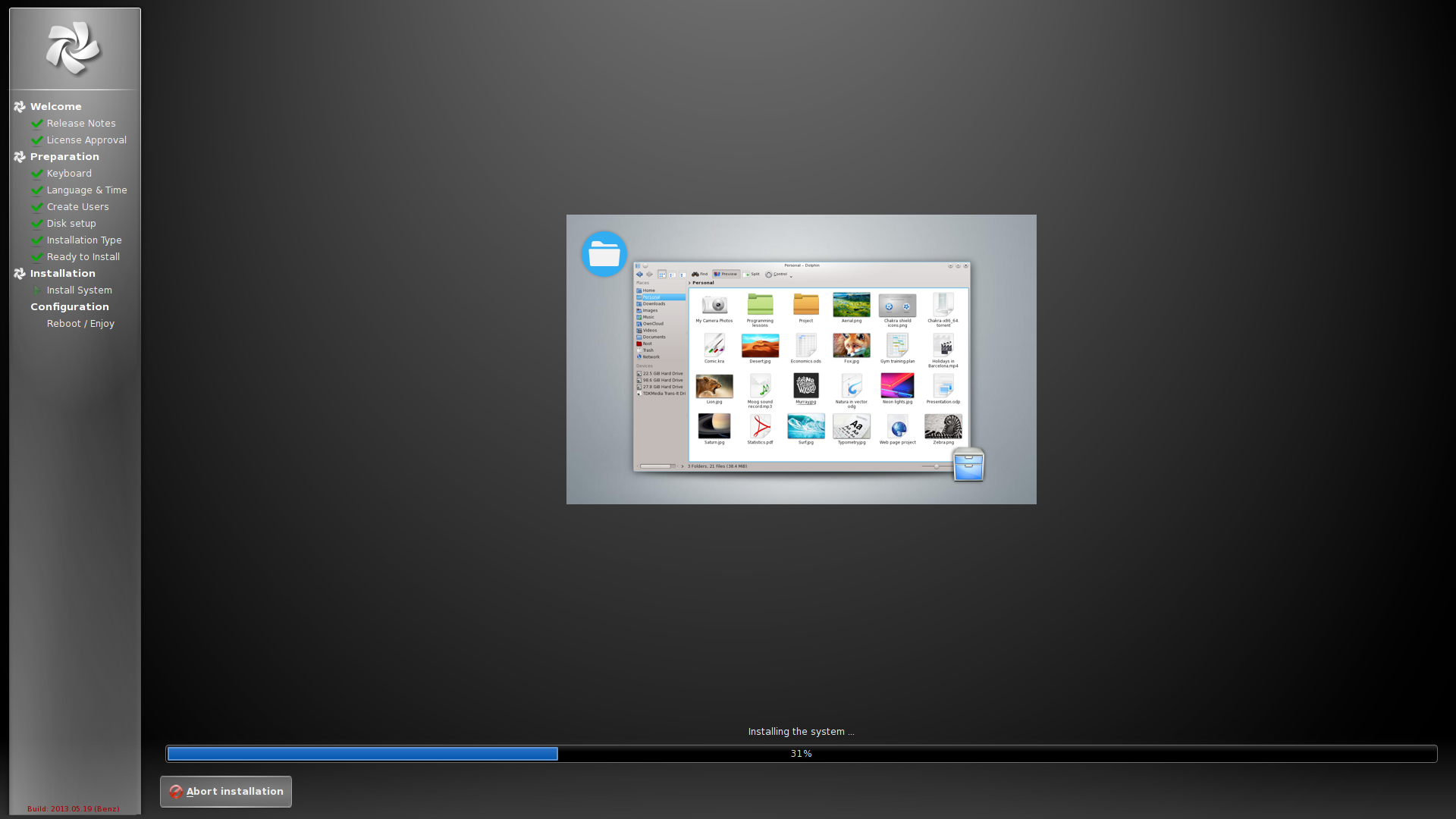
Task: Select the Ready to Install step
Action: tap(83, 257)
